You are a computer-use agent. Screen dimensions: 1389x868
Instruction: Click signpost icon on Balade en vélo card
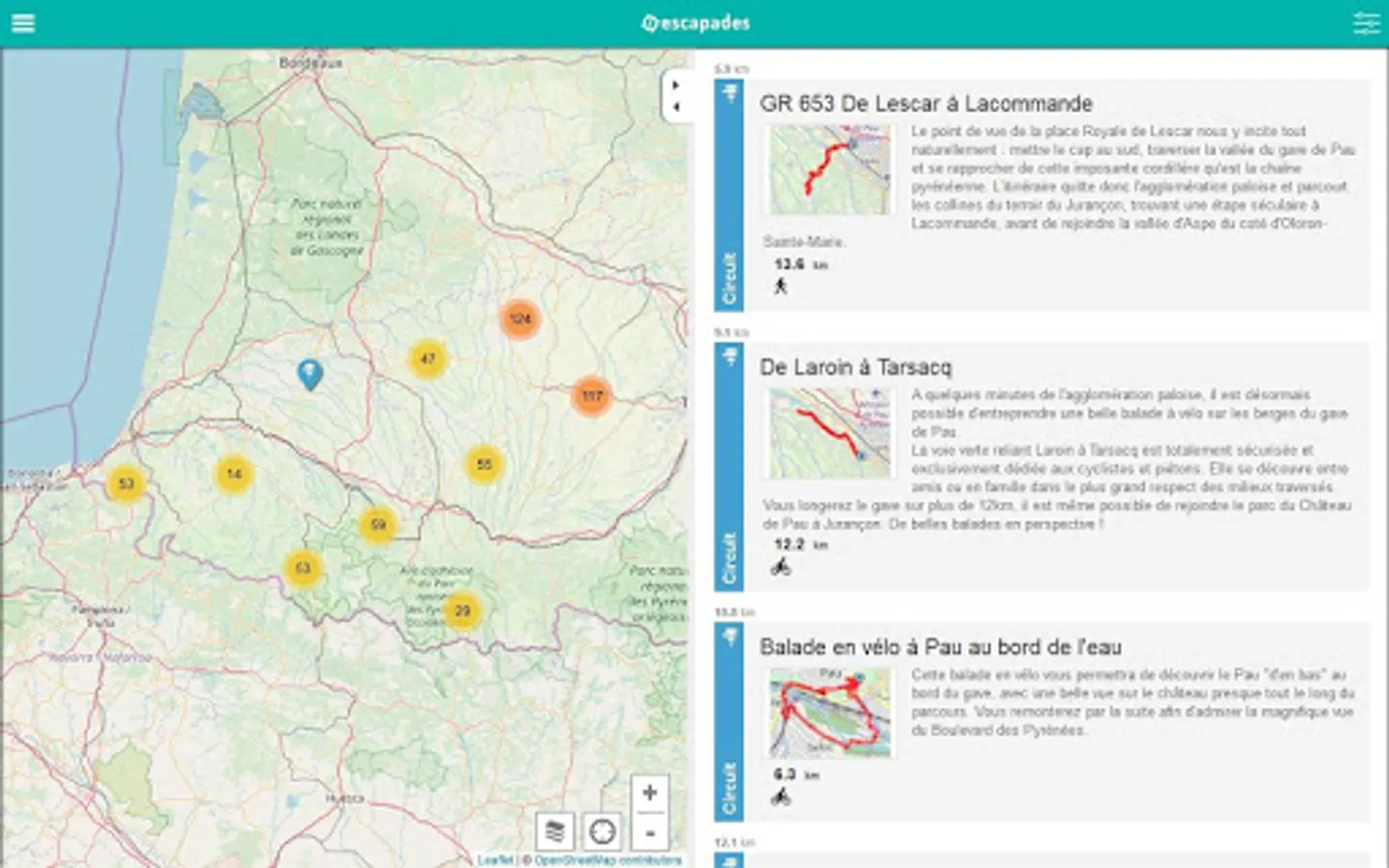tap(730, 637)
